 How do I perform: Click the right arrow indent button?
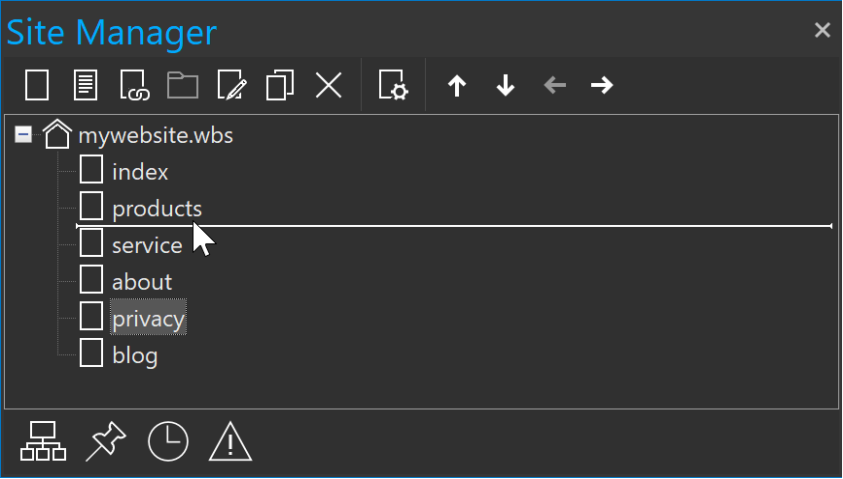[x=602, y=85]
